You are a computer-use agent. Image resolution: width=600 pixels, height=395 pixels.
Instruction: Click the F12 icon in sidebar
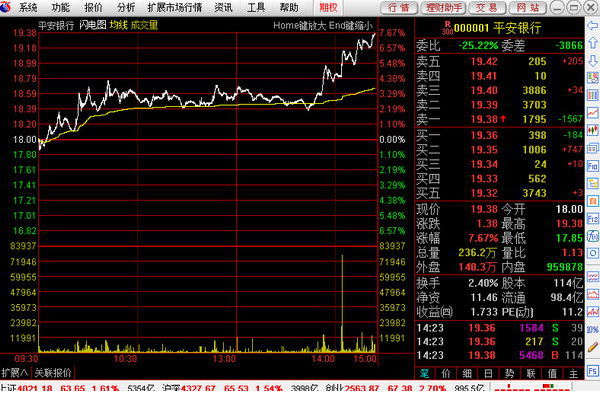593,219
